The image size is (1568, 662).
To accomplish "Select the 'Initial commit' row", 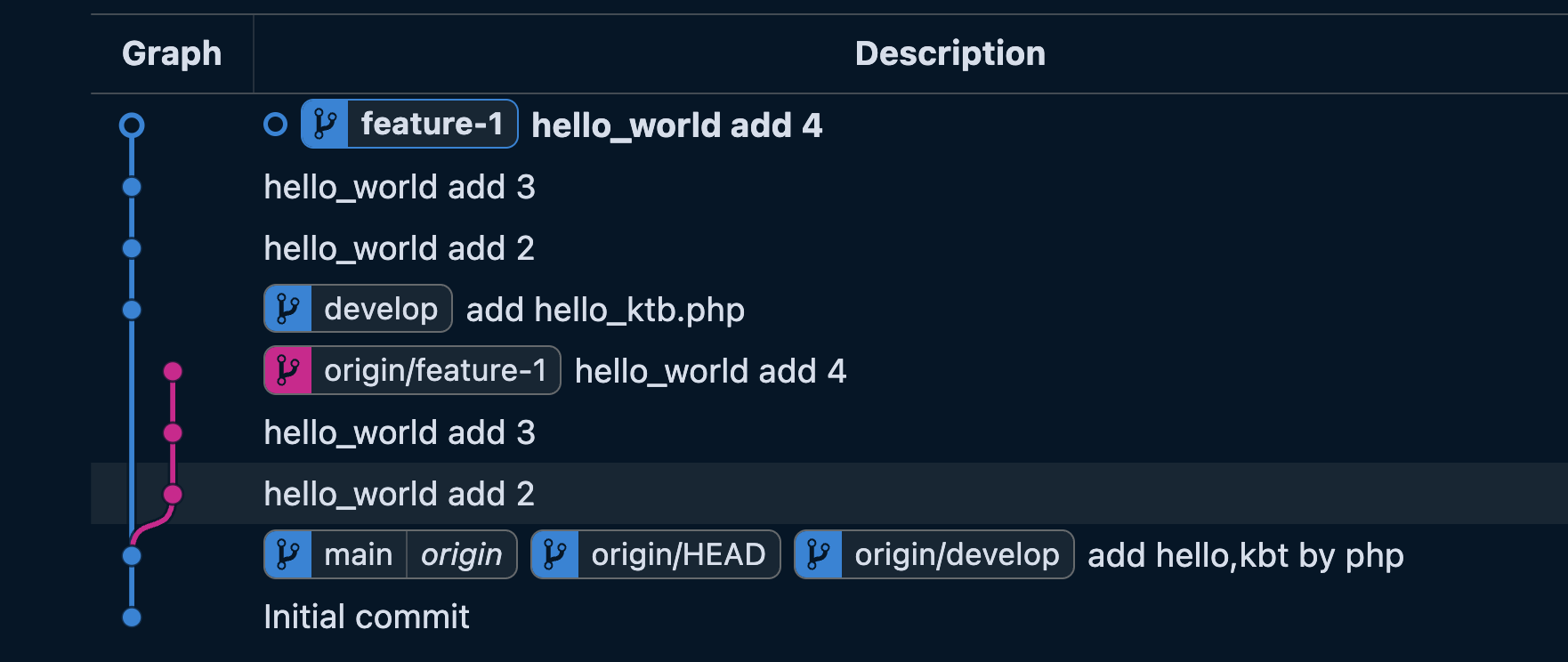I will point(367,617).
